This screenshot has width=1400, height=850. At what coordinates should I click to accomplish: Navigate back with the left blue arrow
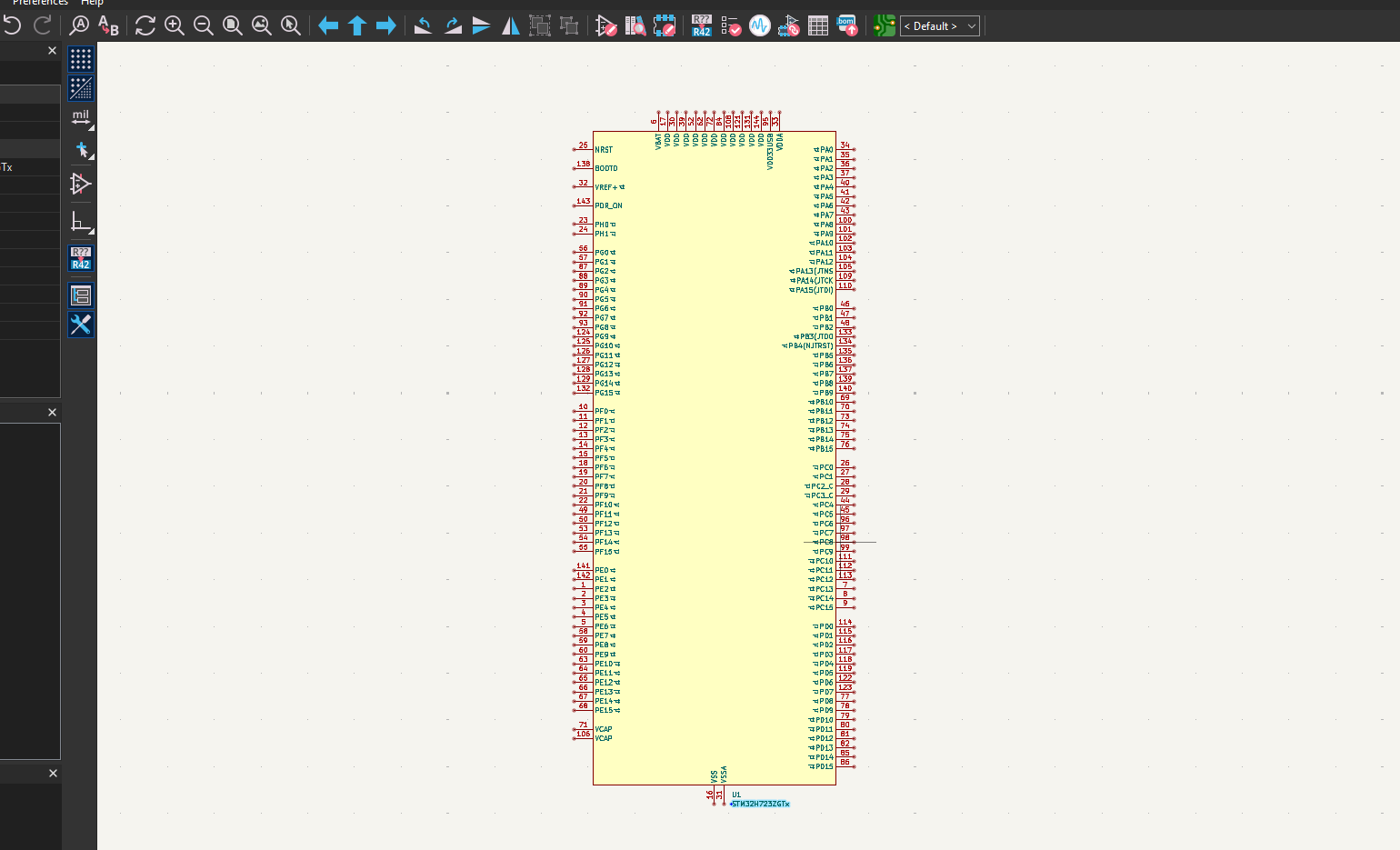coord(328,25)
